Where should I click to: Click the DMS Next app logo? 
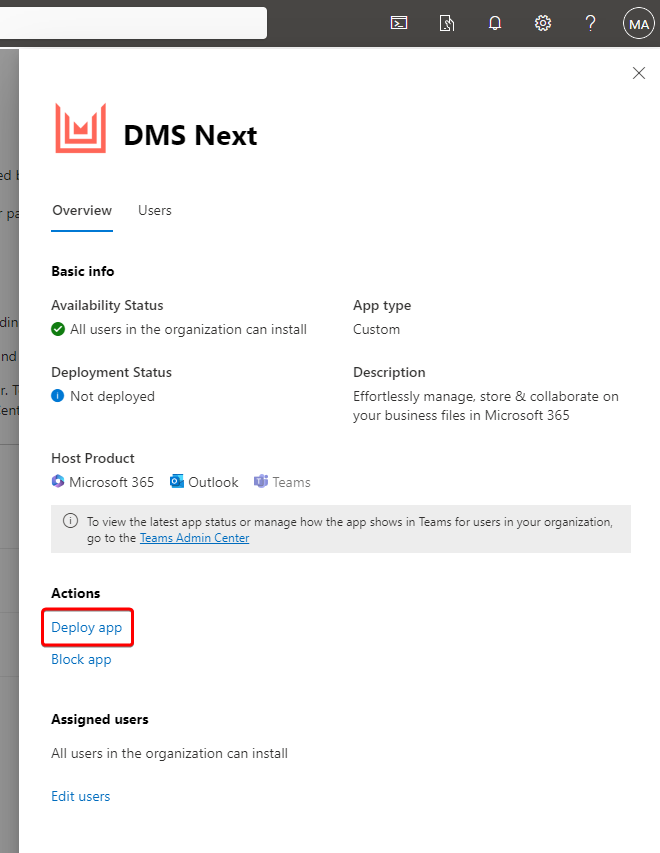click(x=78, y=128)
